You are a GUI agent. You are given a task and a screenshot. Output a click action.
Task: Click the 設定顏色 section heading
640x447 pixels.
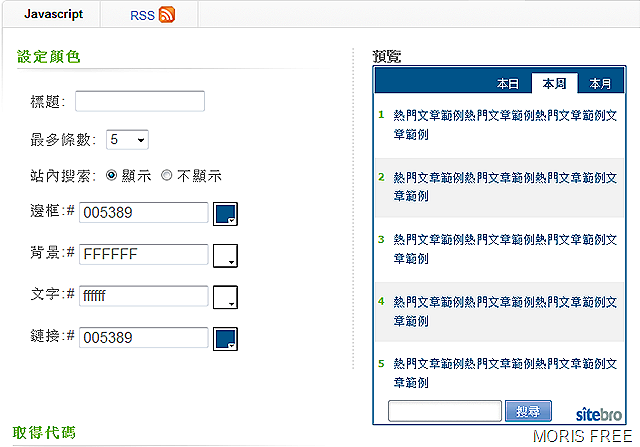click(x=49, y=56)
